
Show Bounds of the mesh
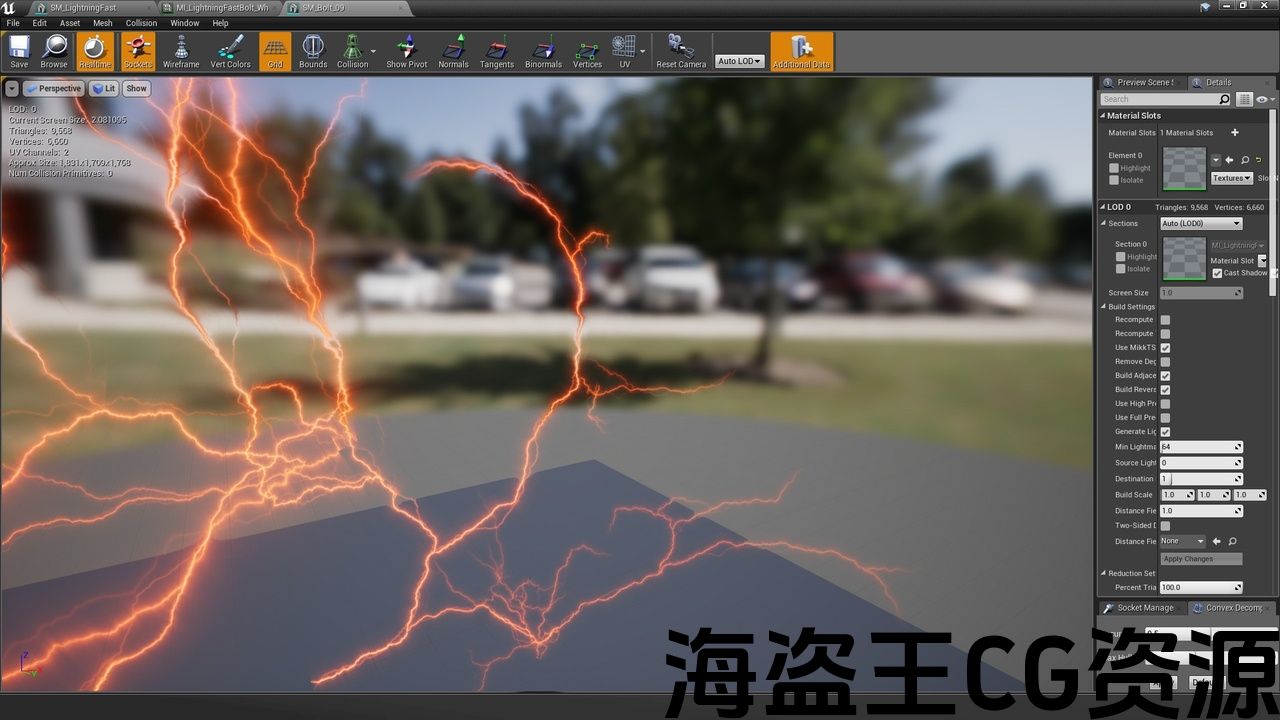[x=313, y=51]
